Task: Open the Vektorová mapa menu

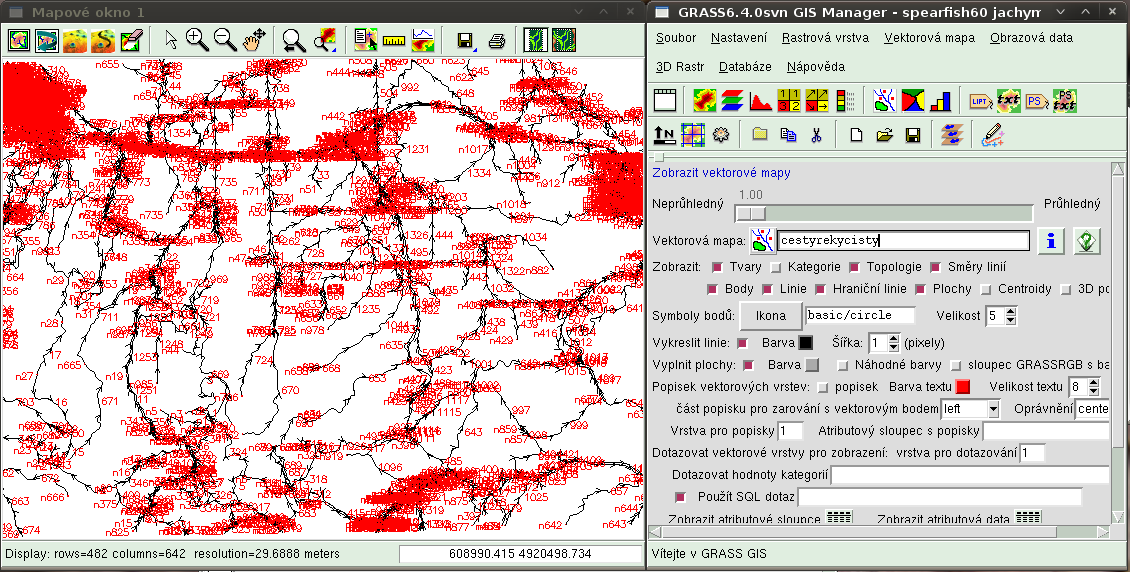Action: (930, 37)
